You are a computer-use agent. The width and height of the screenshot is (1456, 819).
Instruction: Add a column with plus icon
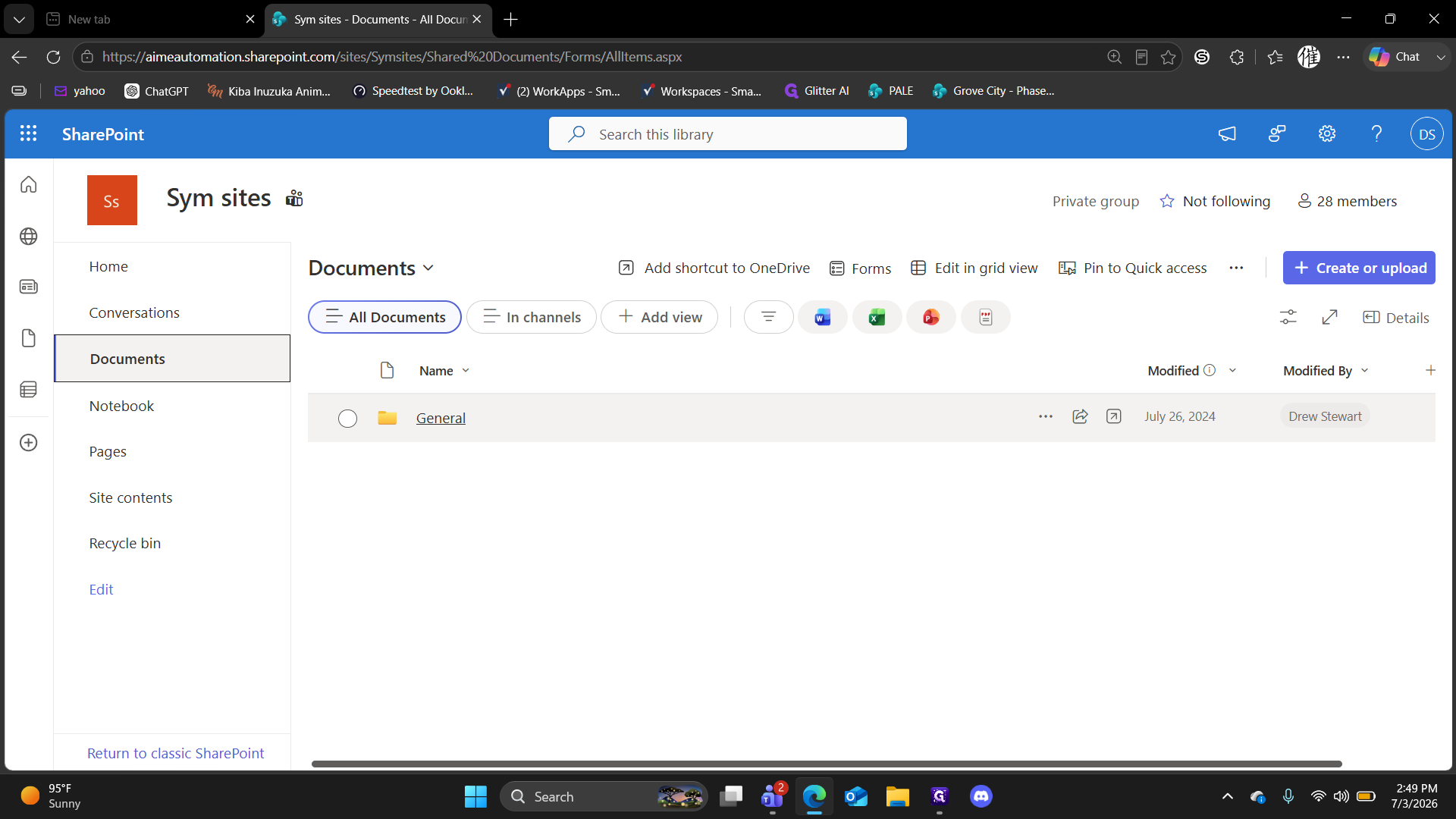point(1431,370)
